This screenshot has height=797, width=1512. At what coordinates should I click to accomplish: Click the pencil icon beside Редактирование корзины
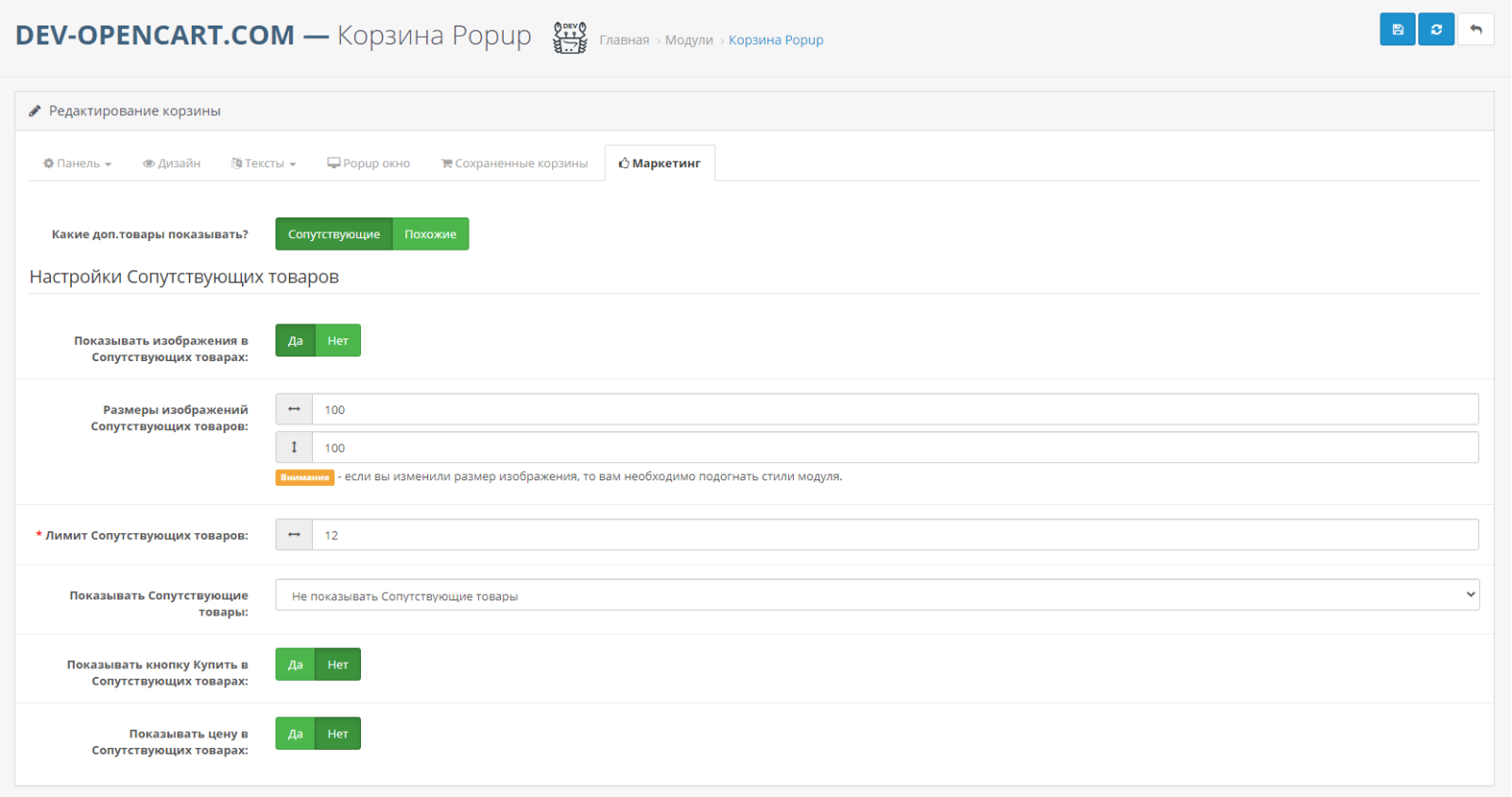[35, 111]
